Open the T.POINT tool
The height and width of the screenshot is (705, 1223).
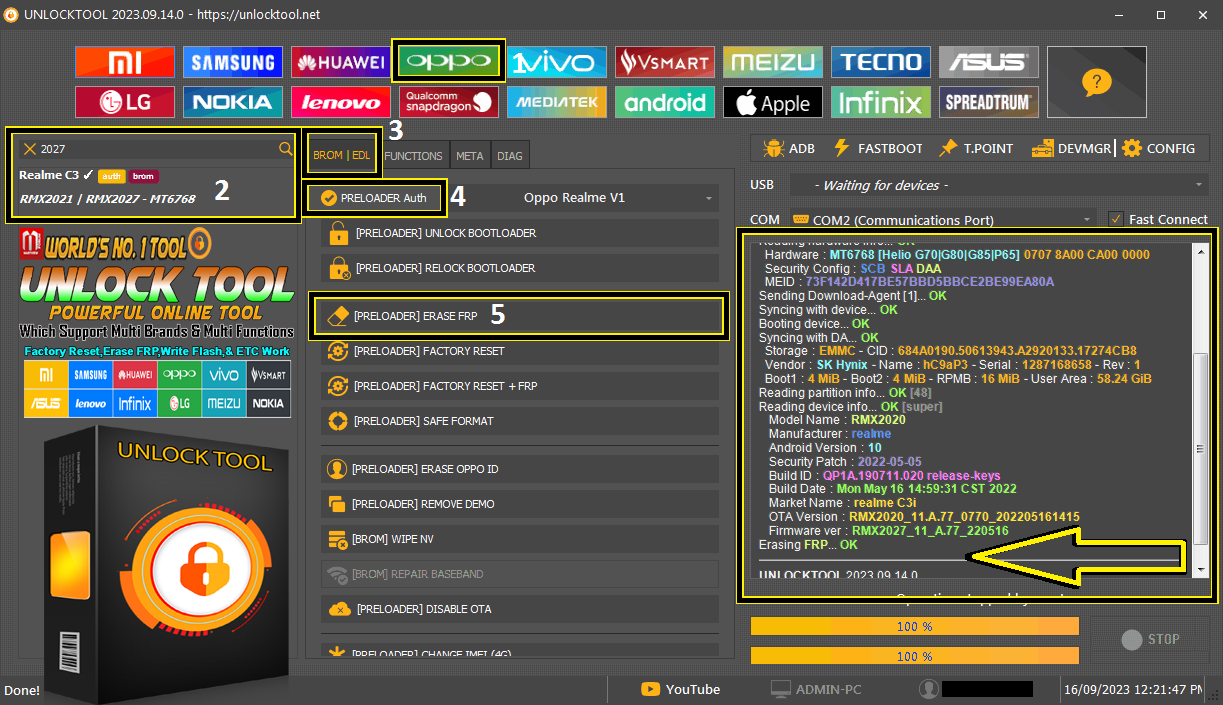pyautogui.click(x=975, y=148)
